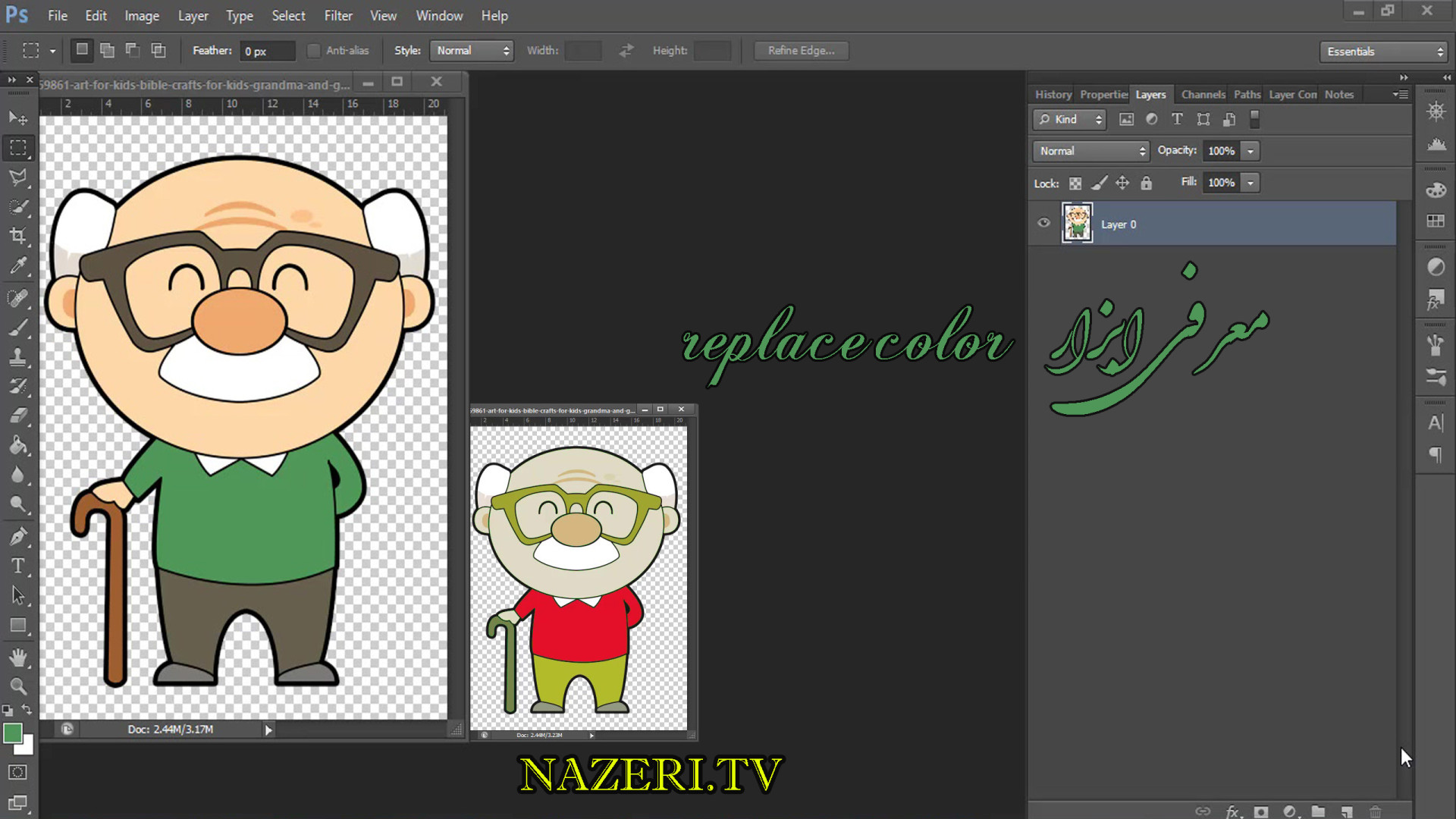Screen dimensions: 1456x819
Task: Click the Delete layer trash icon
Action: click(1375, 811)
